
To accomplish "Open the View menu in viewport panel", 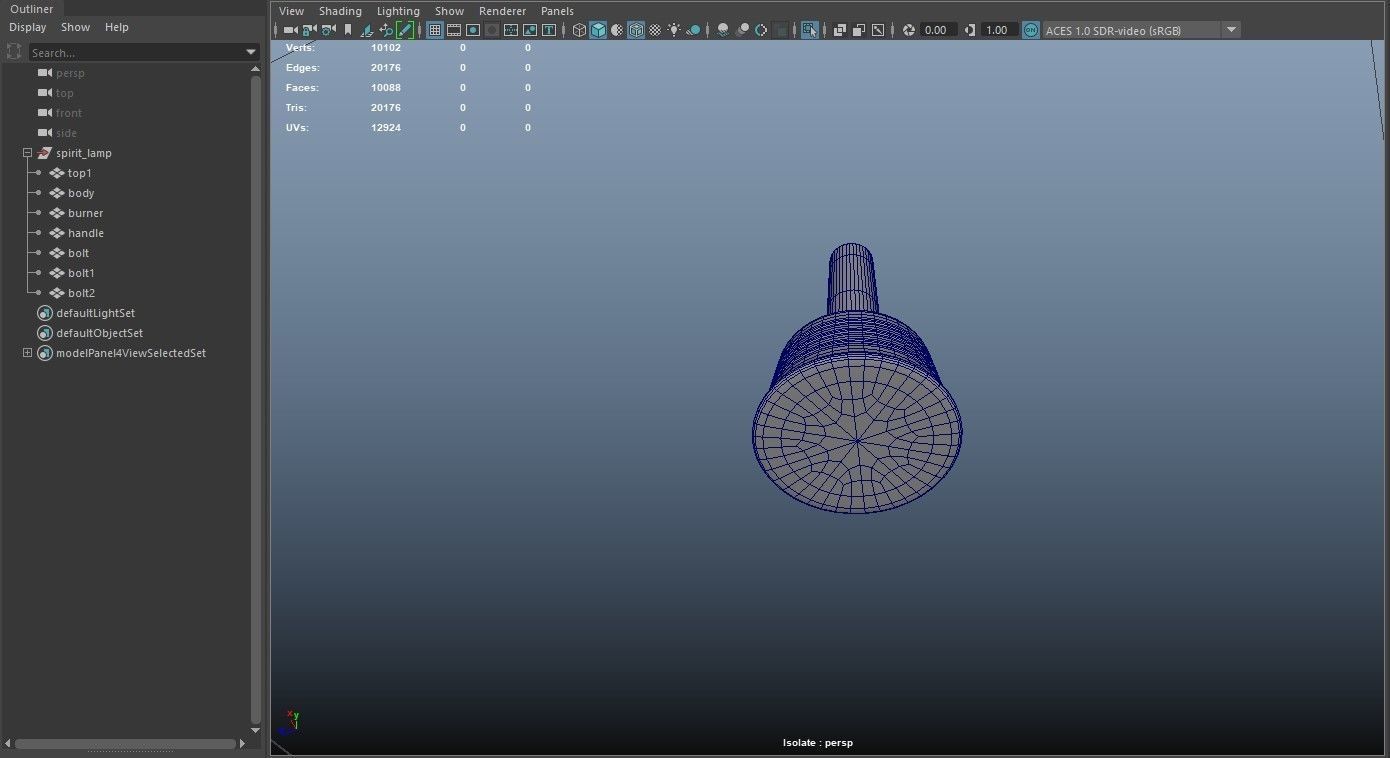I will 291,11.
